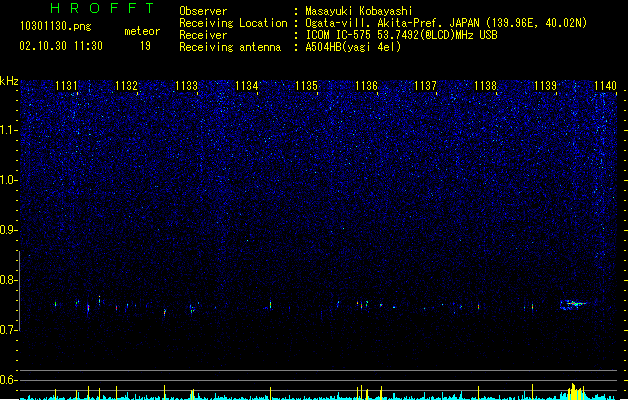Click the Receiving antenna field label
Viewport: 629px width, 400px height.
[x=230, y=47]
